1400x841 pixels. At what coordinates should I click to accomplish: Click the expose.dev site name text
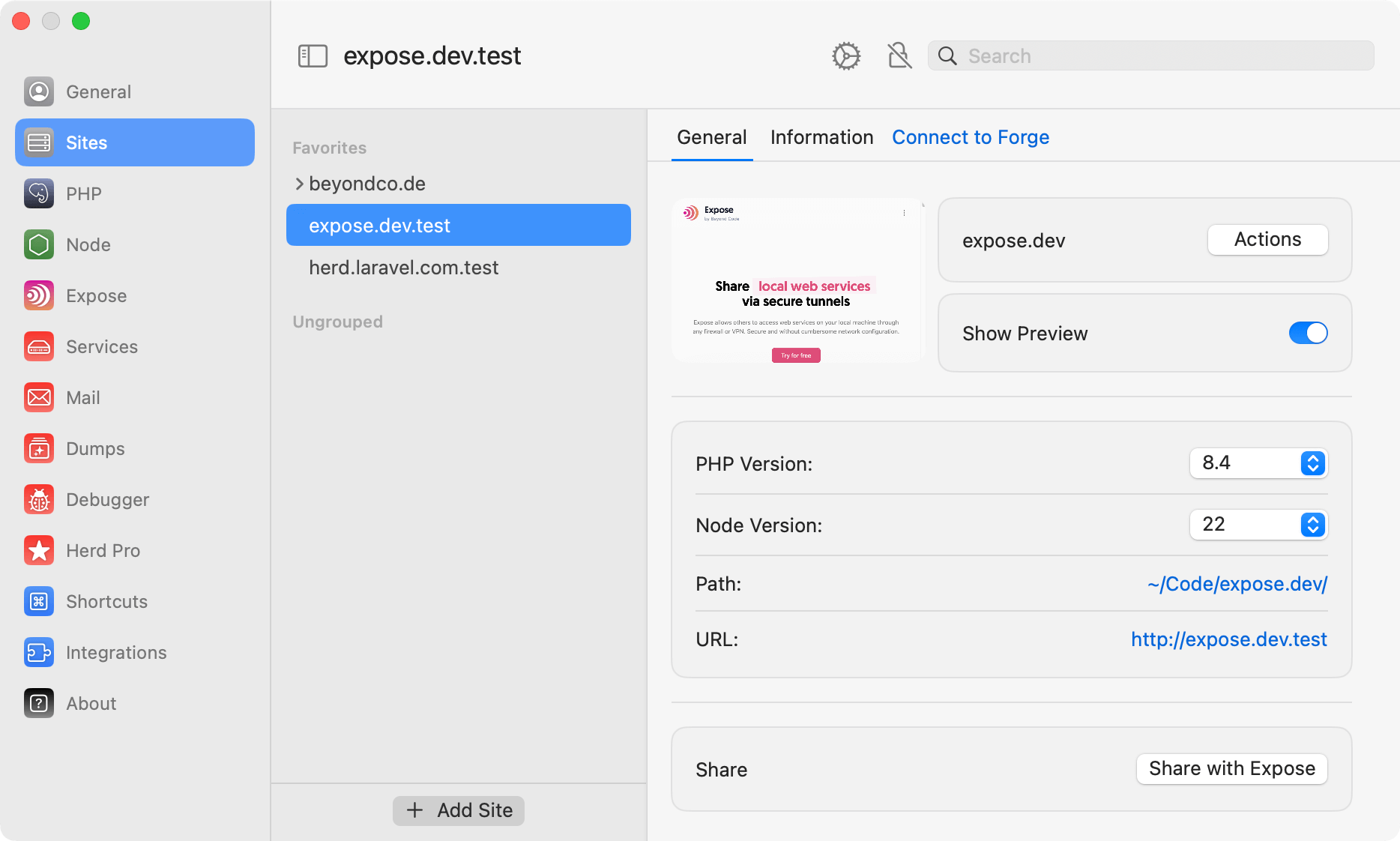pyautogui.click(x=1013, y=240)
